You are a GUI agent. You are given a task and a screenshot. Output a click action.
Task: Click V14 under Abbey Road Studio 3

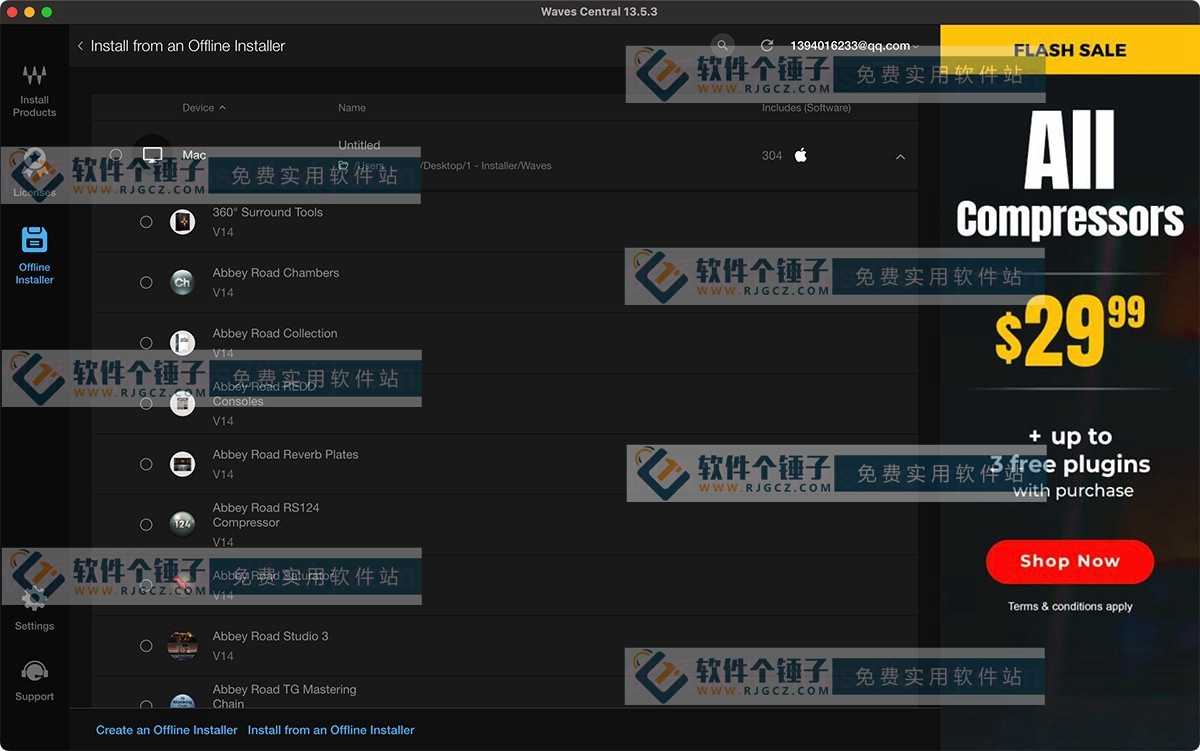(223, 656)
